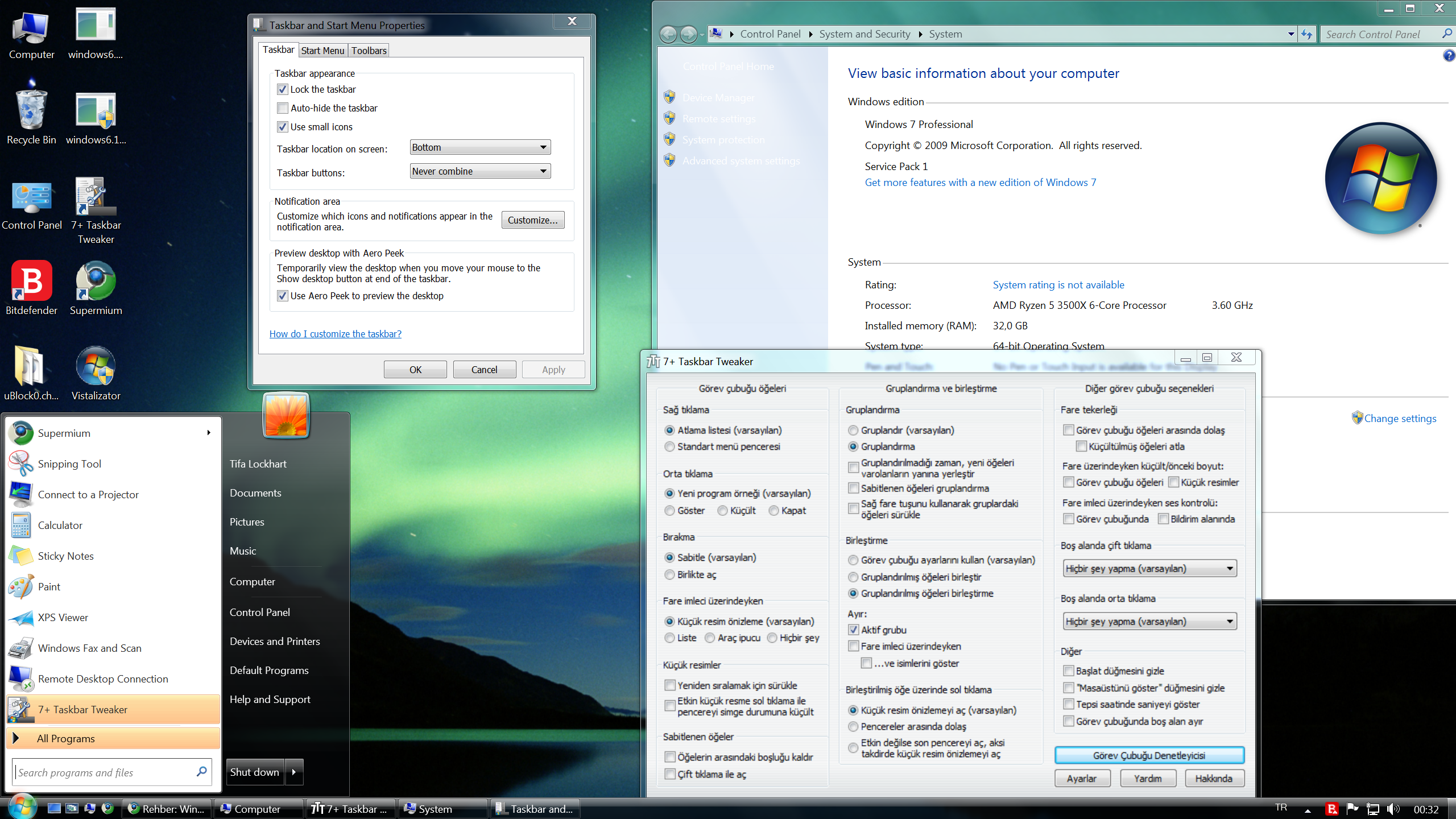The width and height of the screenshot is (1456, 819).
Task: Click the Windows Start orb
Action: 22,807
